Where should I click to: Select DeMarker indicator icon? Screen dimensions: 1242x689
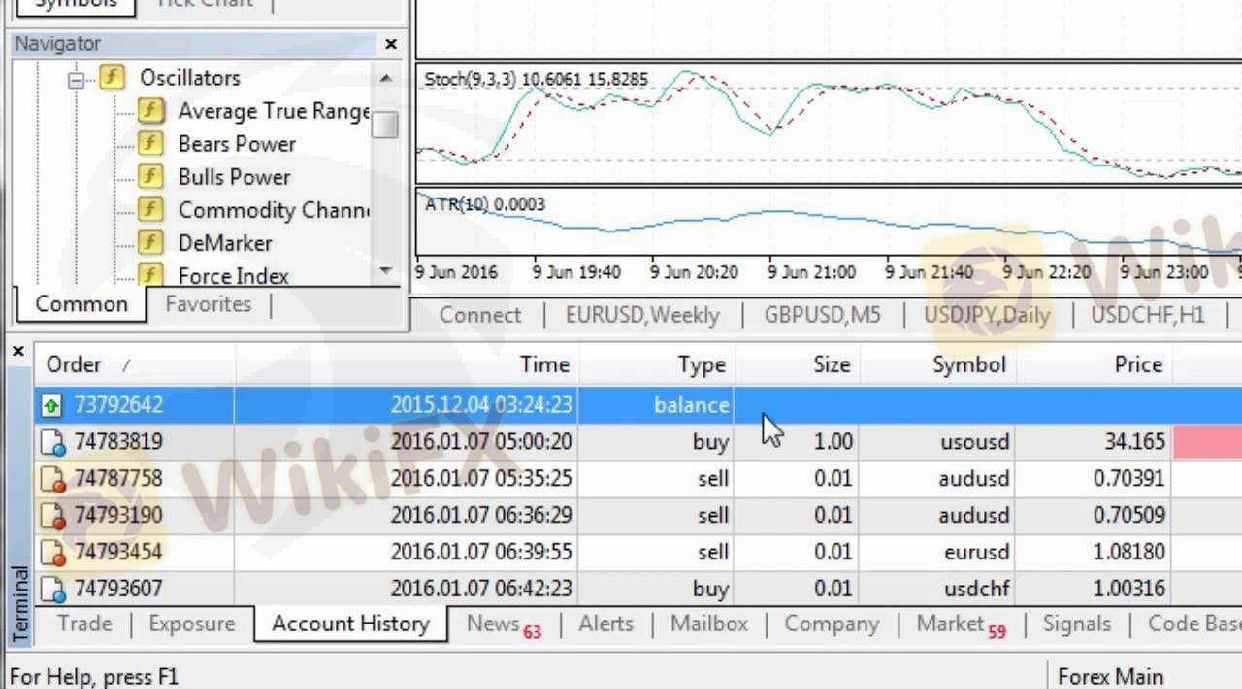tap(150, 242)
